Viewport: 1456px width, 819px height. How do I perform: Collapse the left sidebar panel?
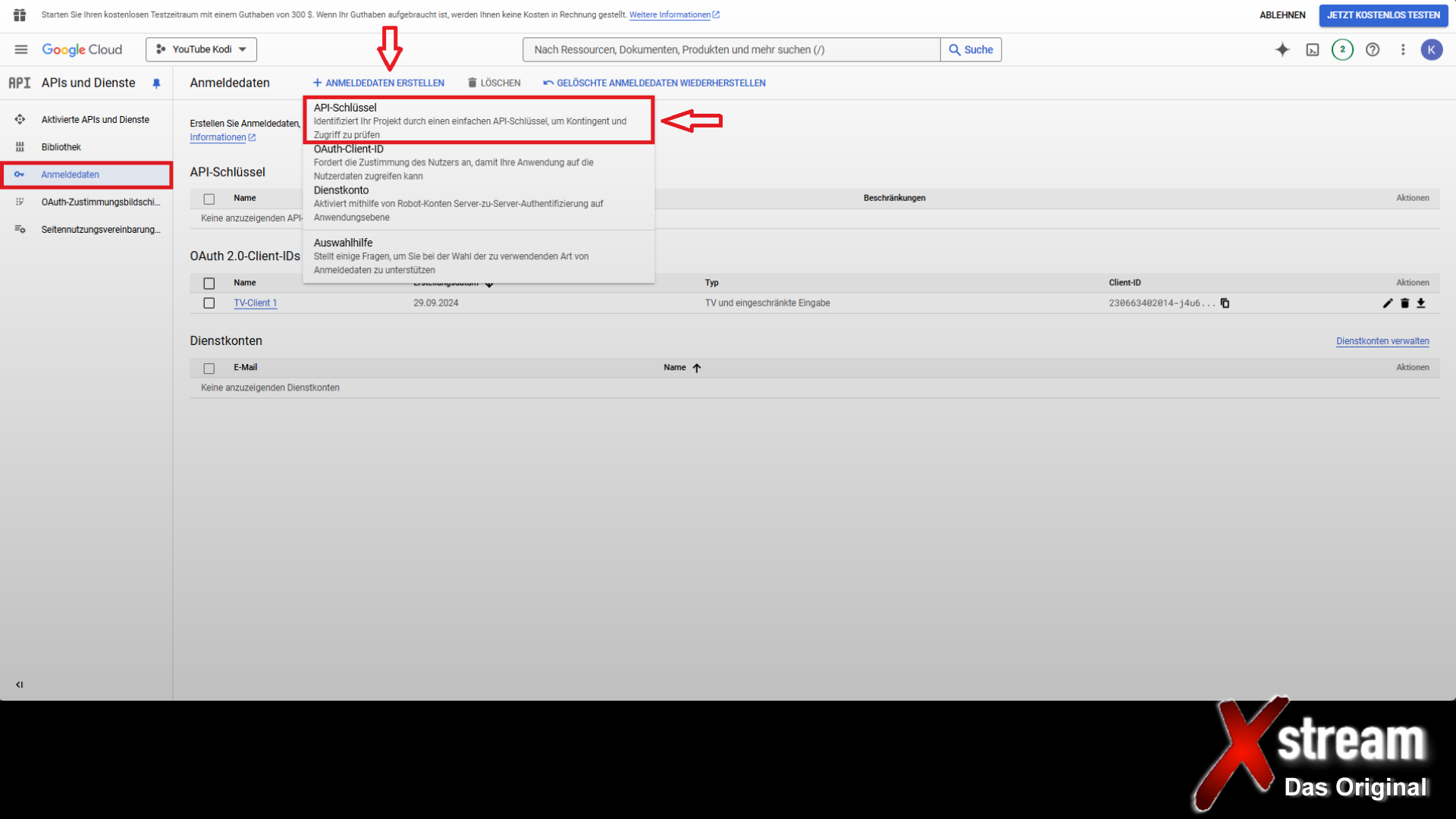pos(20,685)
